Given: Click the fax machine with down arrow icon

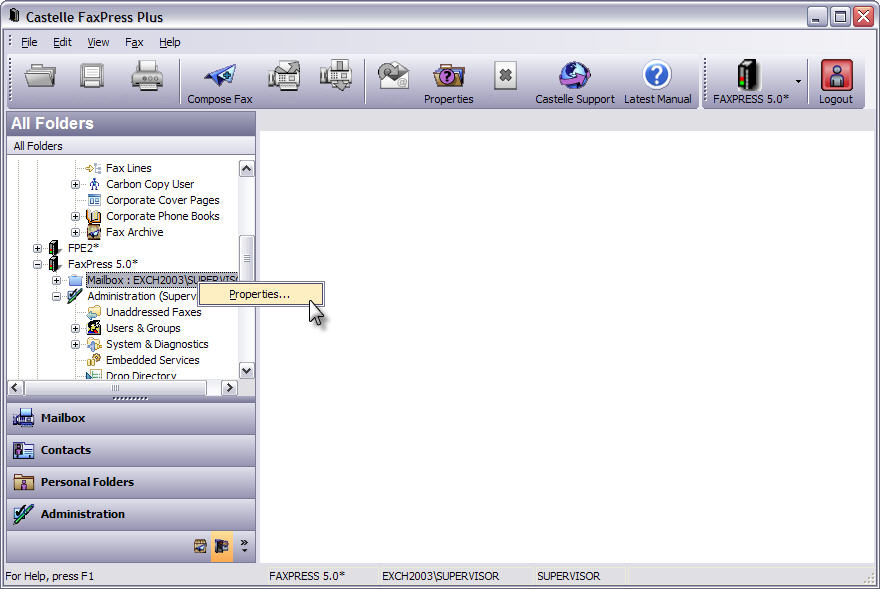Looking at the screenshot, I should click(336, 76).
